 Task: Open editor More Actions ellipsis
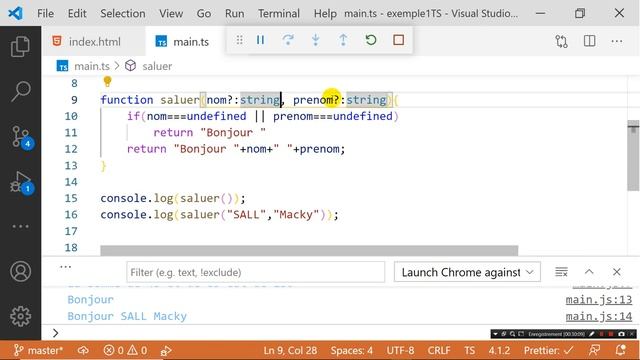point(617,41)
